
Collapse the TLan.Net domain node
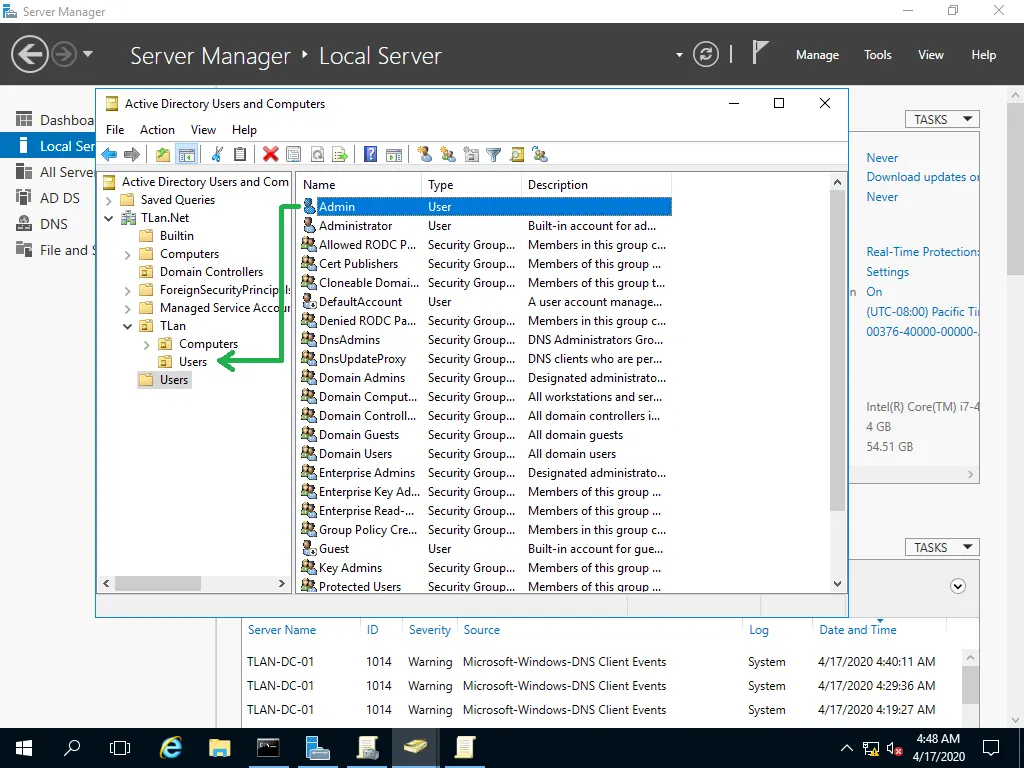tap(109, 218)
